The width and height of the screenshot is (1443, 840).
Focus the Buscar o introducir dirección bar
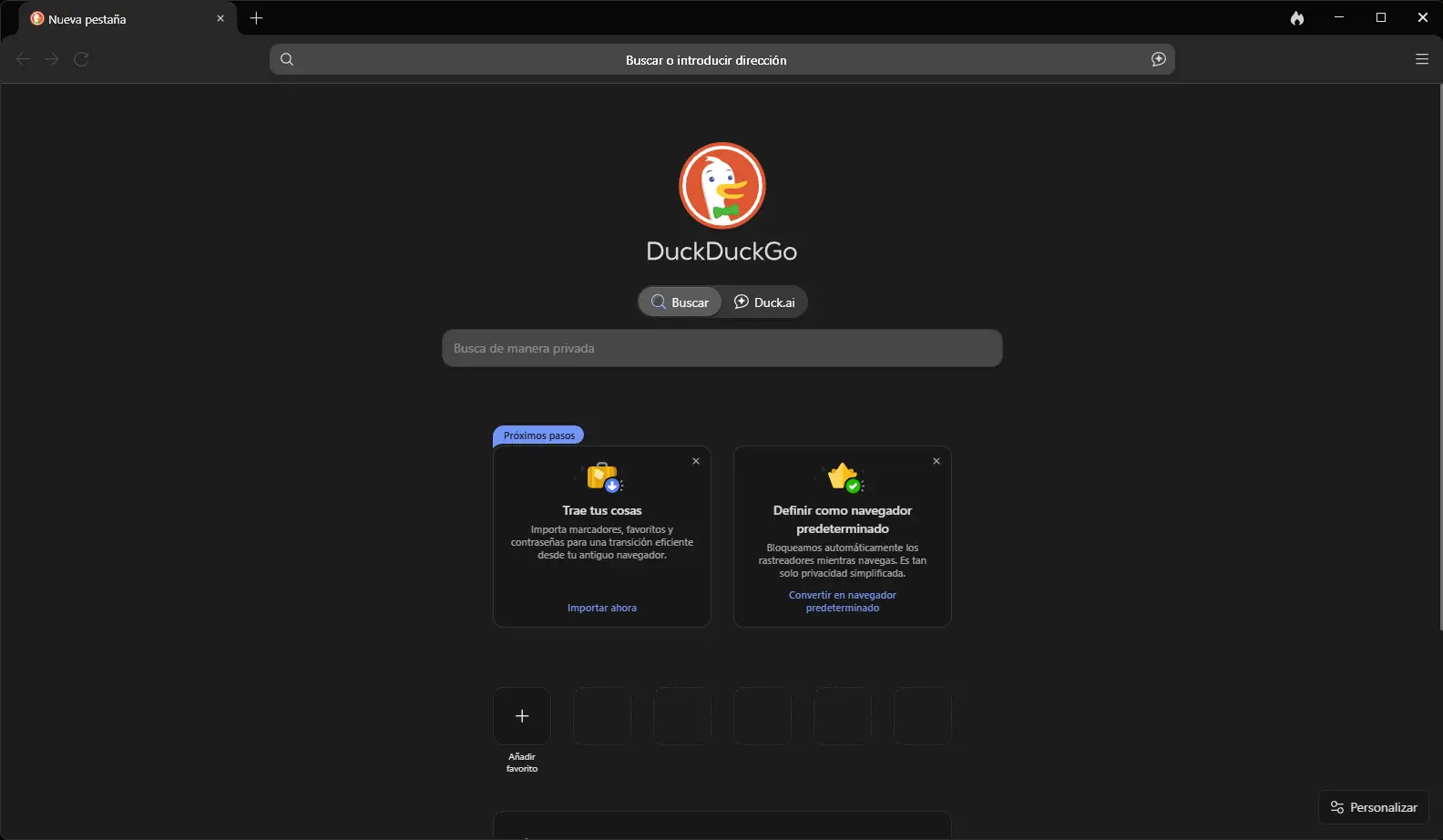[x=706, y=60]
